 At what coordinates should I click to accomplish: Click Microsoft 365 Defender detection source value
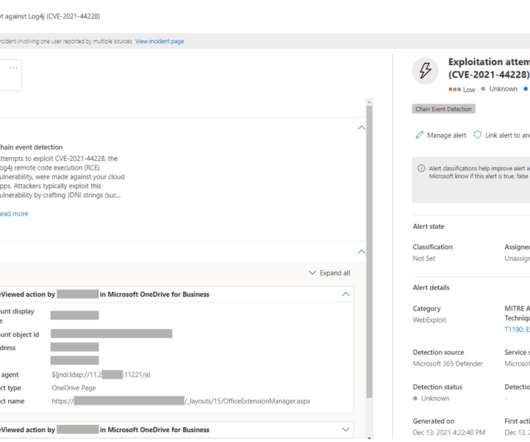point(448,364)
